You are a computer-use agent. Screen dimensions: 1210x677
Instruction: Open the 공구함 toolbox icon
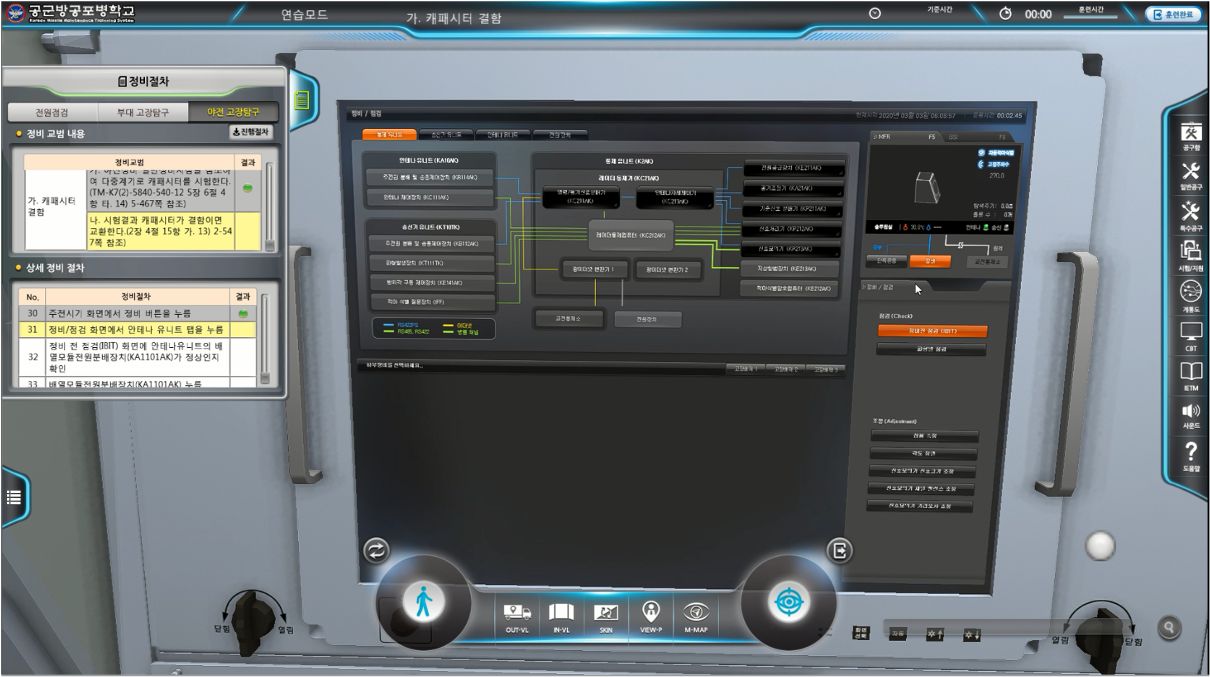(1190, 135)
